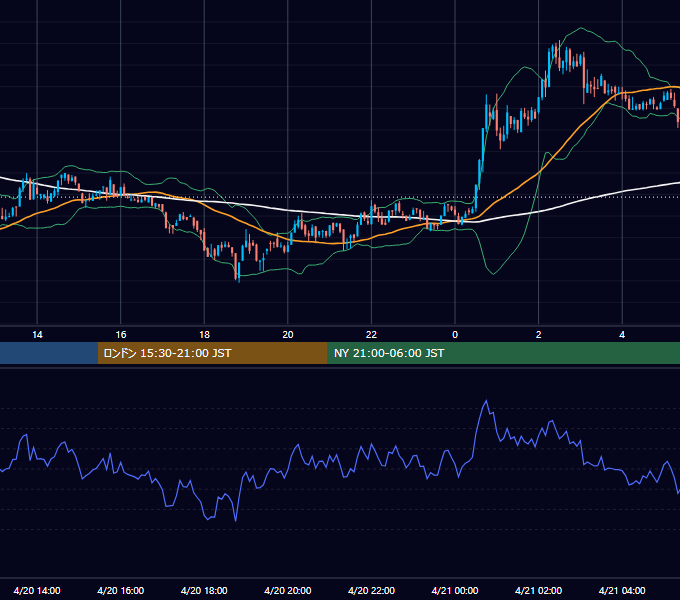Image resolution: width=680 pixels, height=600 pixels.
Task: Click the hour label 16 on price chart axis
Action: tap(121, 335)
